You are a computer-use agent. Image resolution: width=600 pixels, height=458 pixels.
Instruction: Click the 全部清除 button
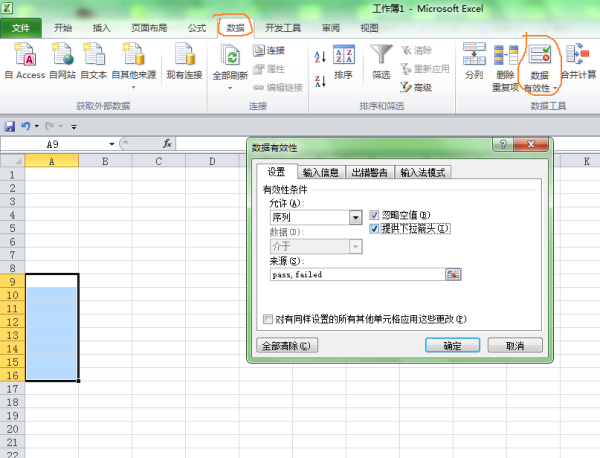286,346
